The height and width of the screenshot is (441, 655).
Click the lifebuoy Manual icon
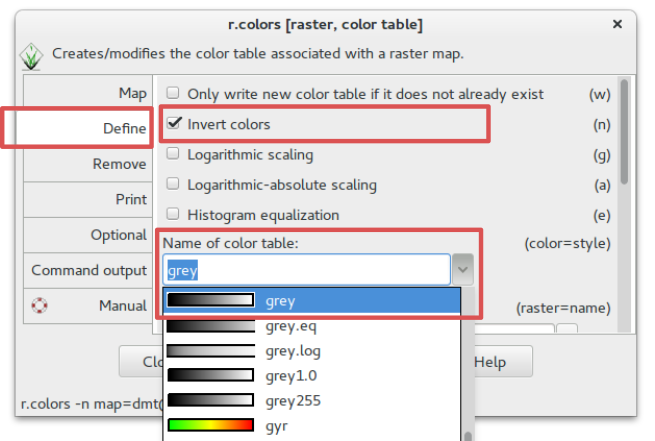(39, 305)
